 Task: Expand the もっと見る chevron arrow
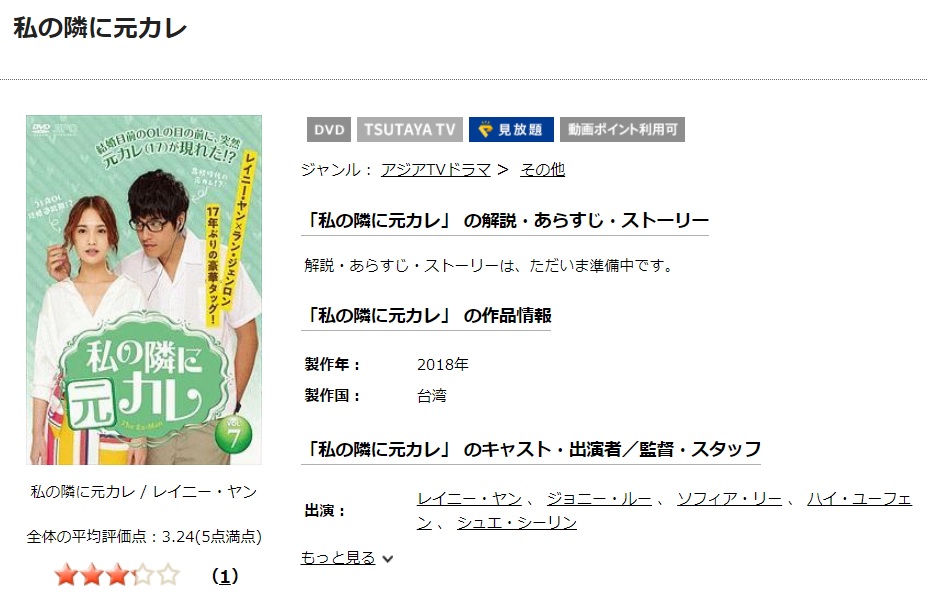pyautogui.click(x=388, y=558)
